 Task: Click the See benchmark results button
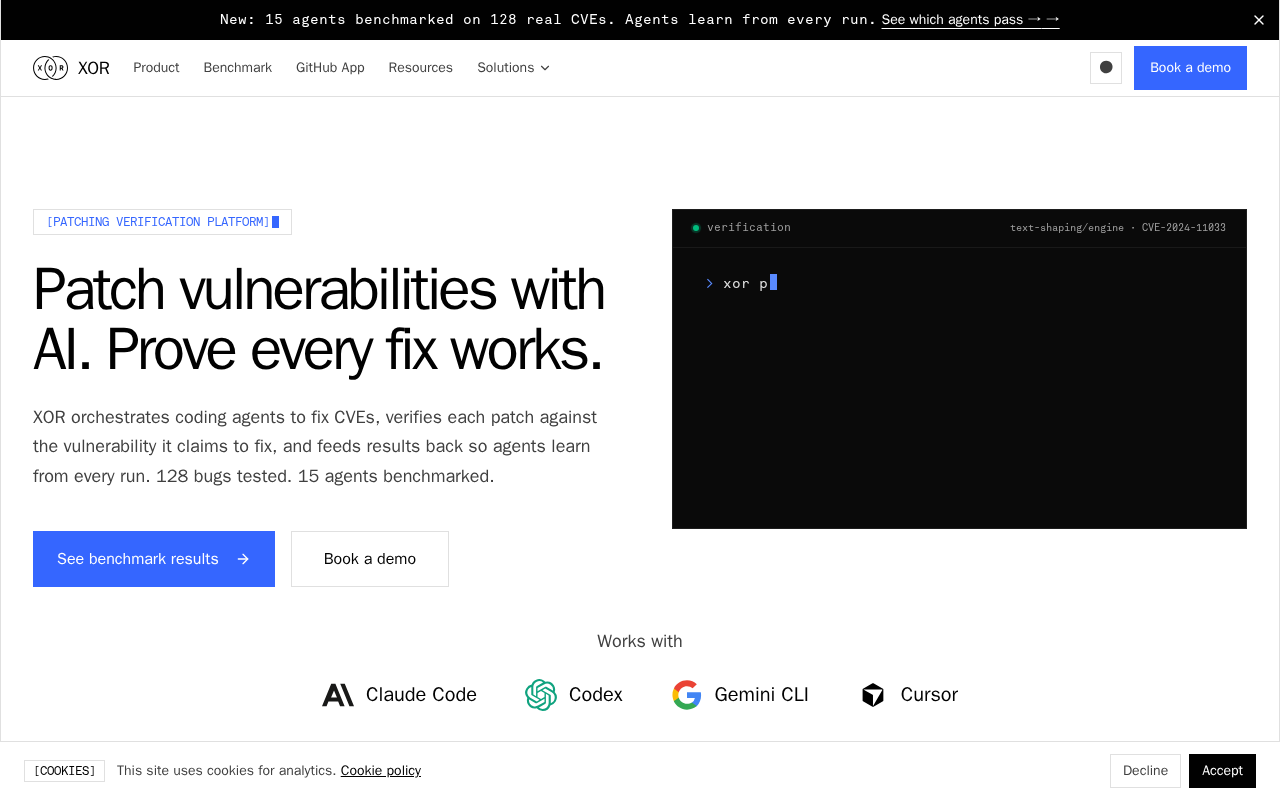click(154, 559)
